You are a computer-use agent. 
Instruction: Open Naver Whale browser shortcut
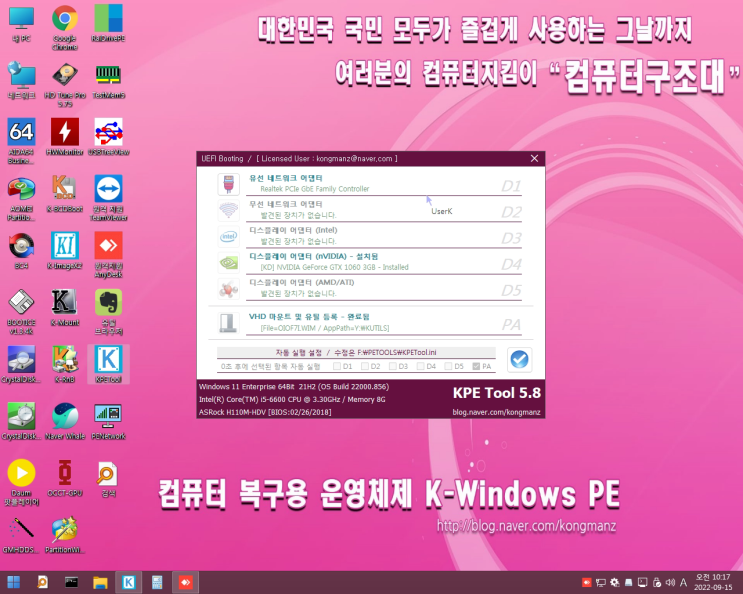point(65,422)
